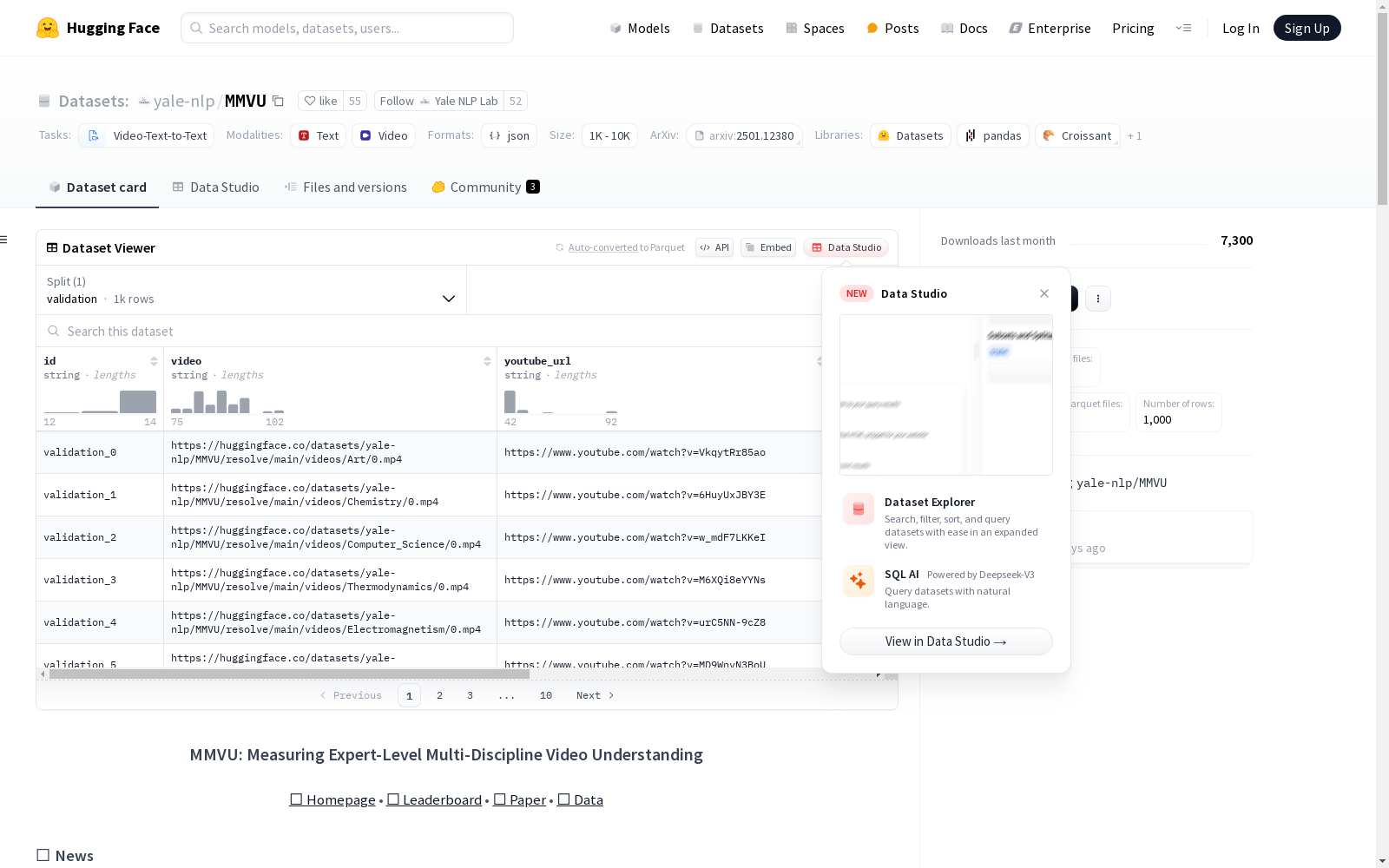Screen dimensions: 1389x868
Task: Open Spaces in the top navigation
Action: tap(815, 28)
